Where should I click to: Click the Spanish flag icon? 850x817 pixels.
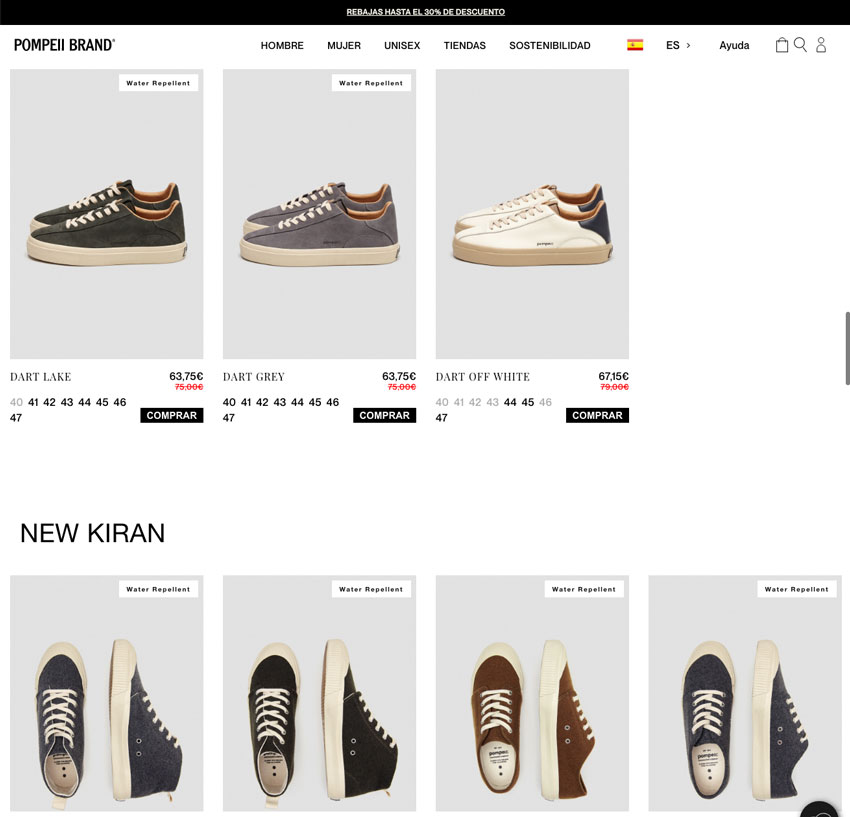click(635, 45)
